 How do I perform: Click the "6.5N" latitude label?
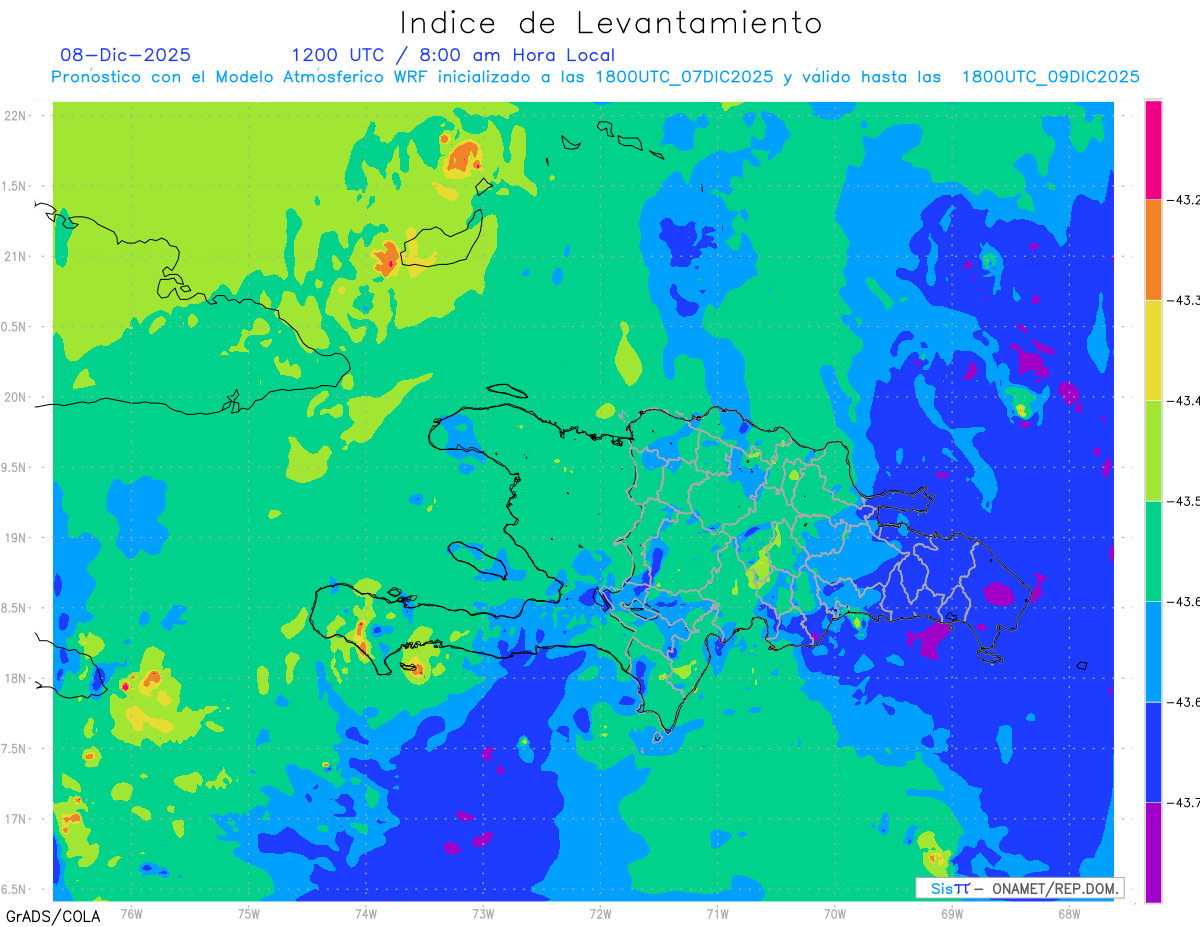tap(15, 889)
